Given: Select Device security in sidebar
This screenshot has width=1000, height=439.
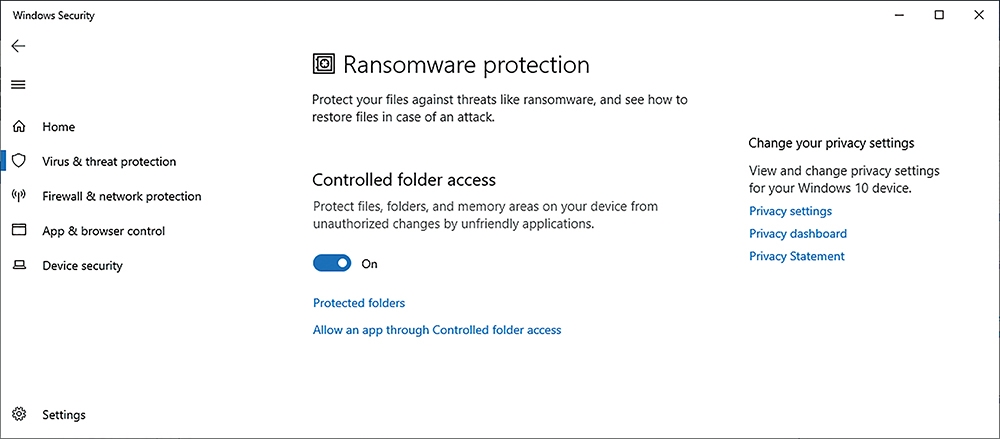Looking at the screenshot, I should (82, 265).
